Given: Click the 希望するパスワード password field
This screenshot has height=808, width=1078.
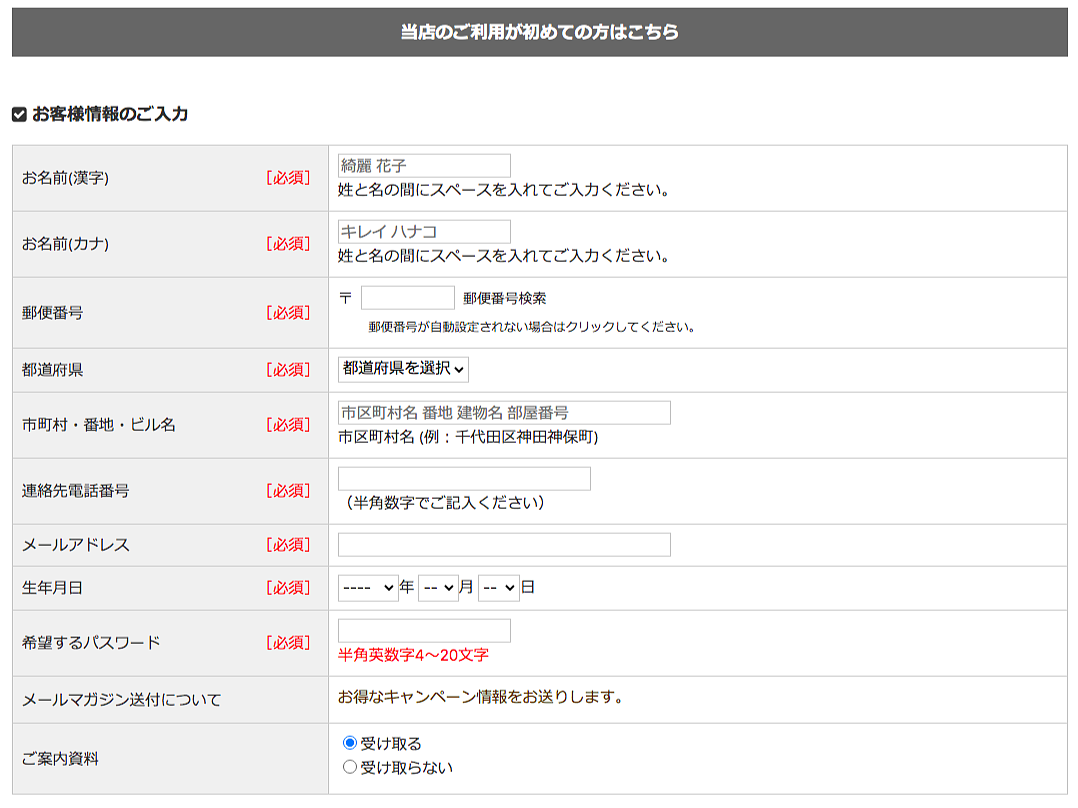Looking at the screenshot, I should (x=424, y=631).
